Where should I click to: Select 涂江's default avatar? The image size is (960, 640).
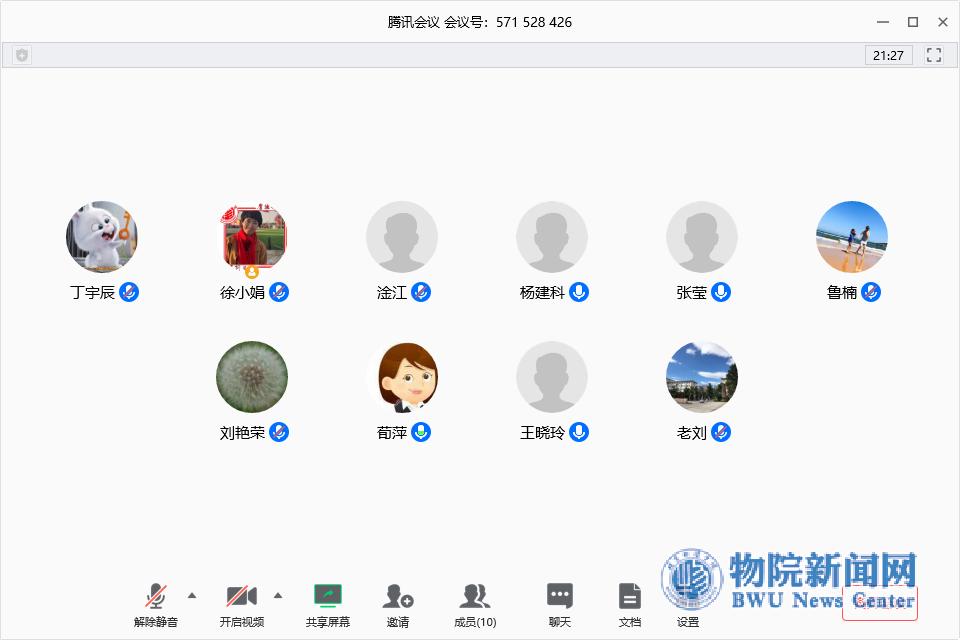402,237
